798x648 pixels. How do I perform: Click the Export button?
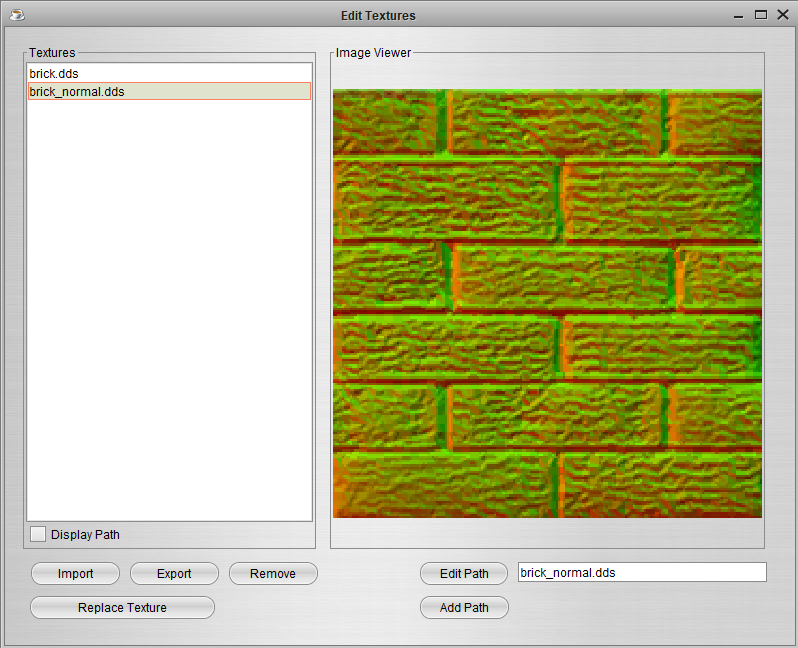[x=174, y=574]
